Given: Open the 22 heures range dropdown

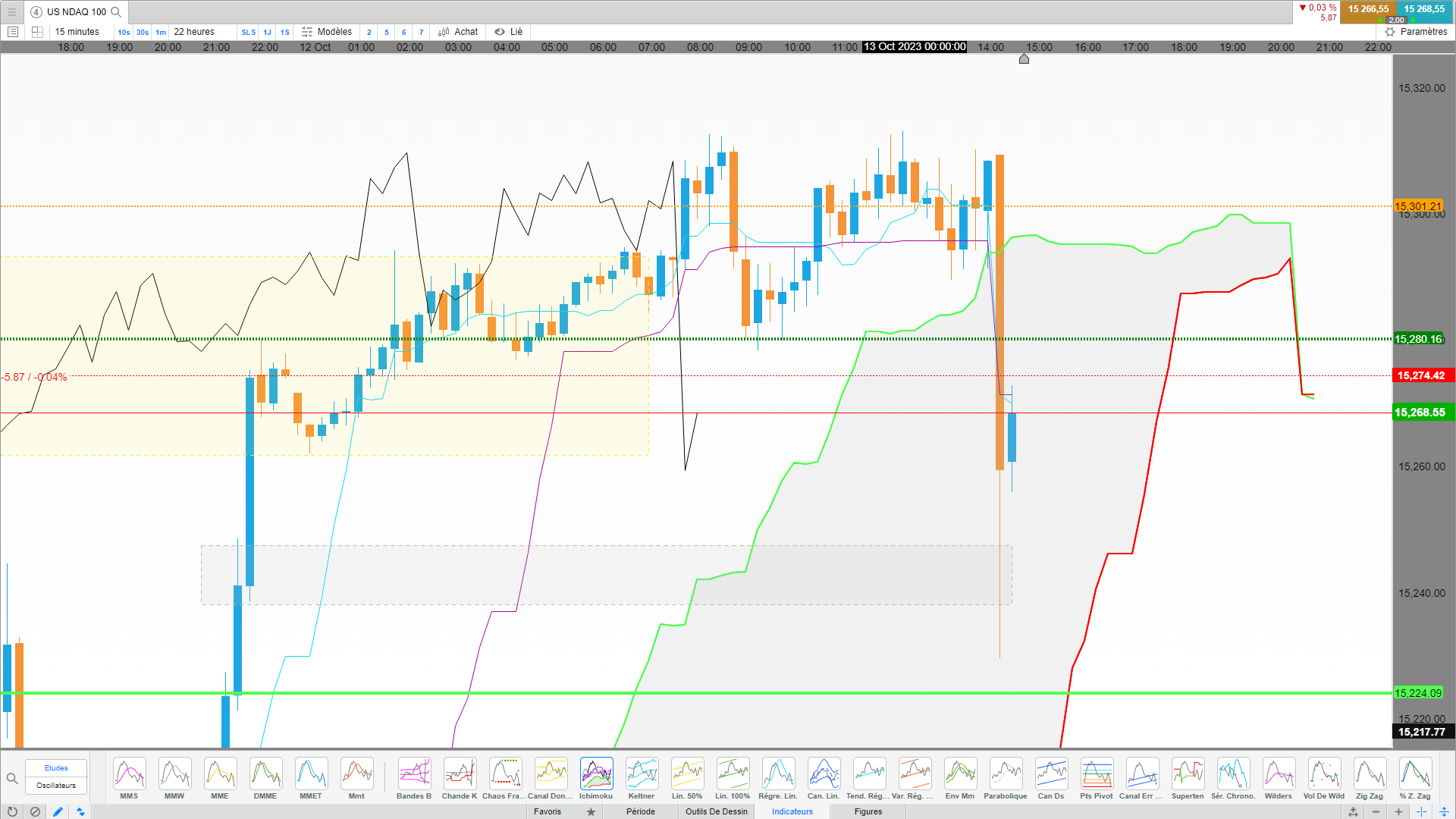Looking at the screenshot, I should tap(194, 32).
